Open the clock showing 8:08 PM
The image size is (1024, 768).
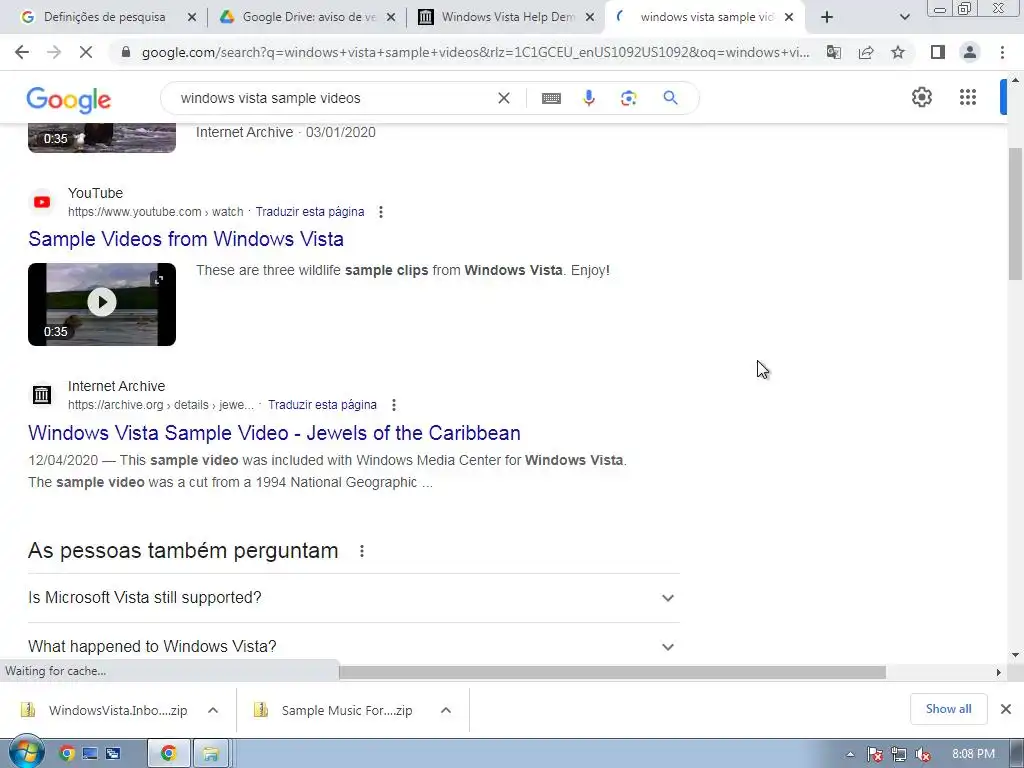[x=973, y=754]
